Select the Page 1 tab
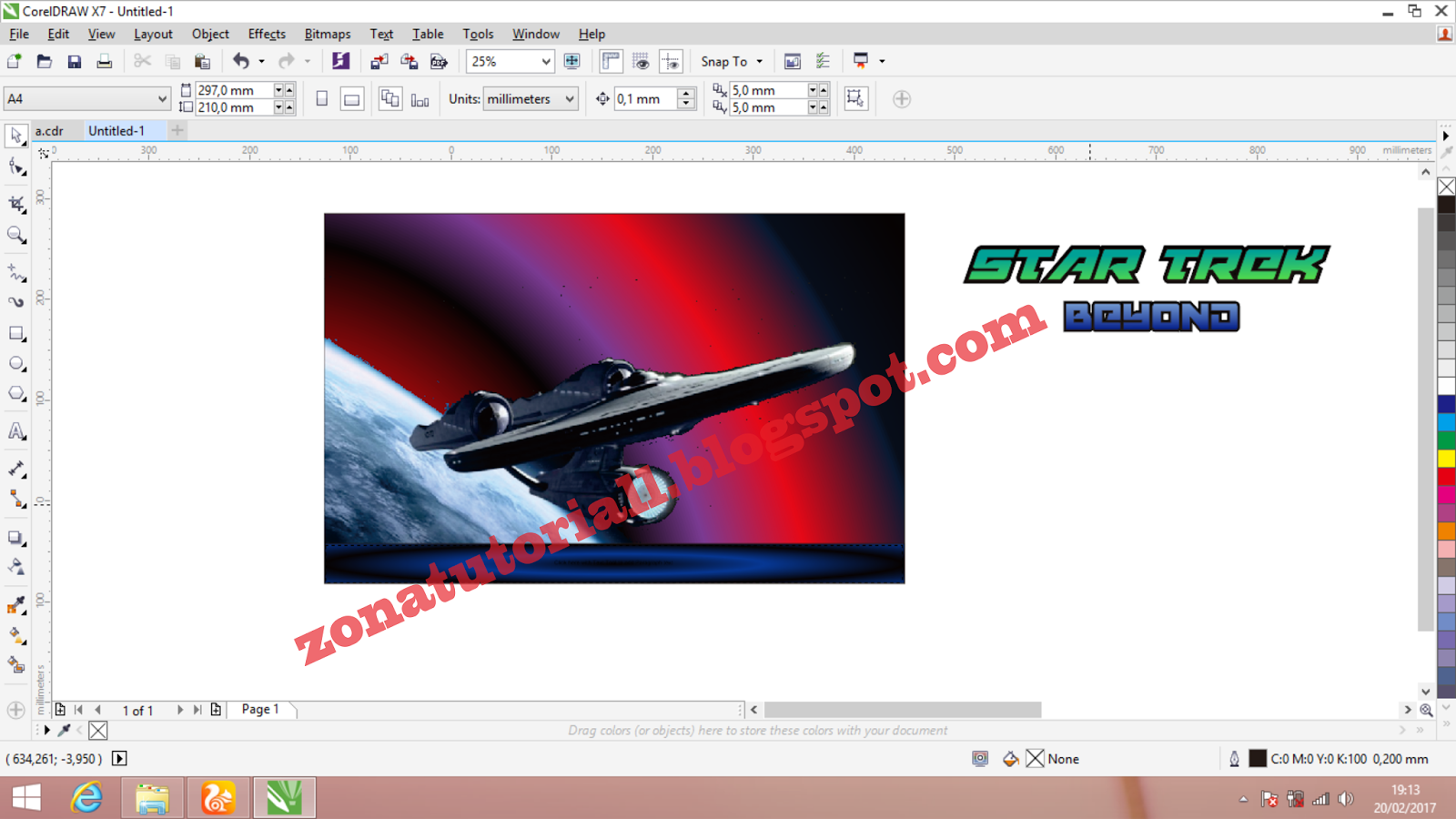The height and width of the screenshot is (819, 1456). (x=260, y=709)
